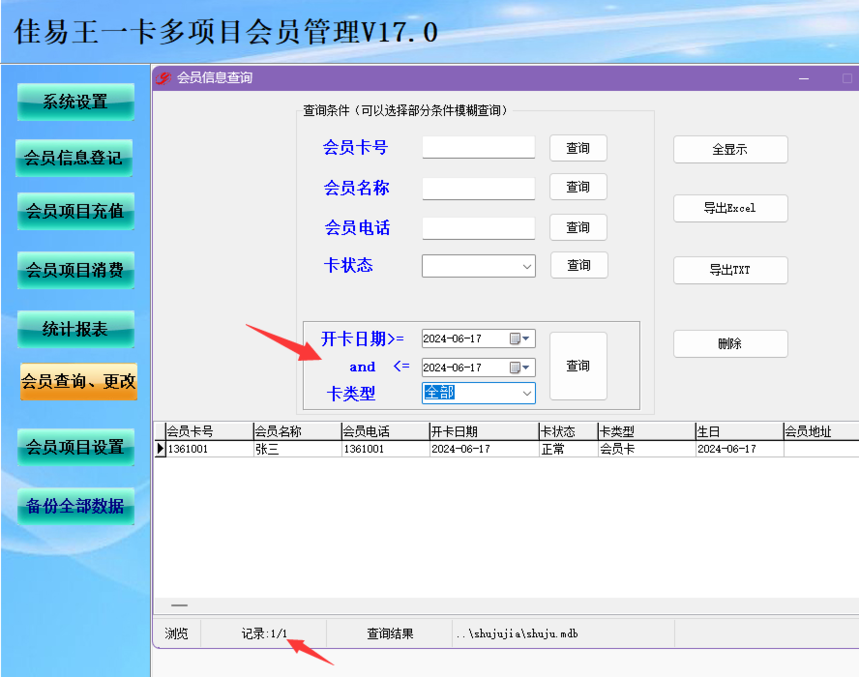Export results with 导出Excel
This screenshot has height=677, width=859.
(x=730, y=208)
